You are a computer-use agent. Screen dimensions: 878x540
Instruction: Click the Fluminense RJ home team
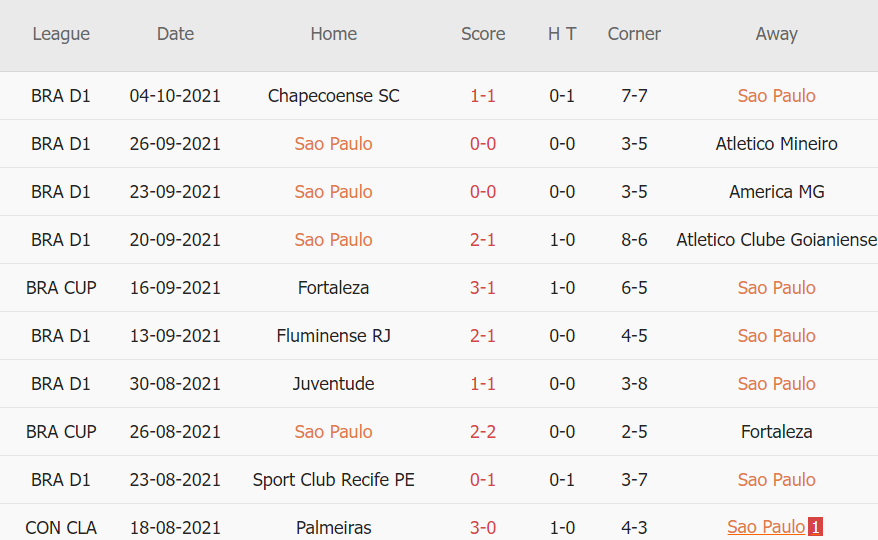(333, 336)
